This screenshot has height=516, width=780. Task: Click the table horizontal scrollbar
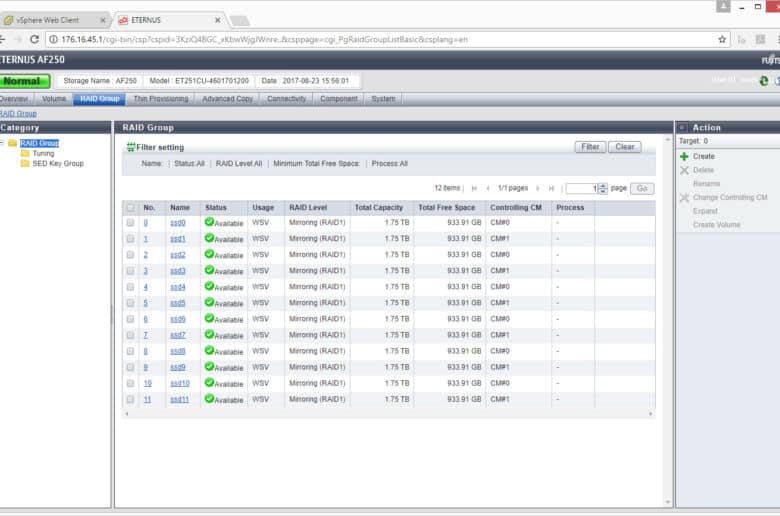point(389,413)
